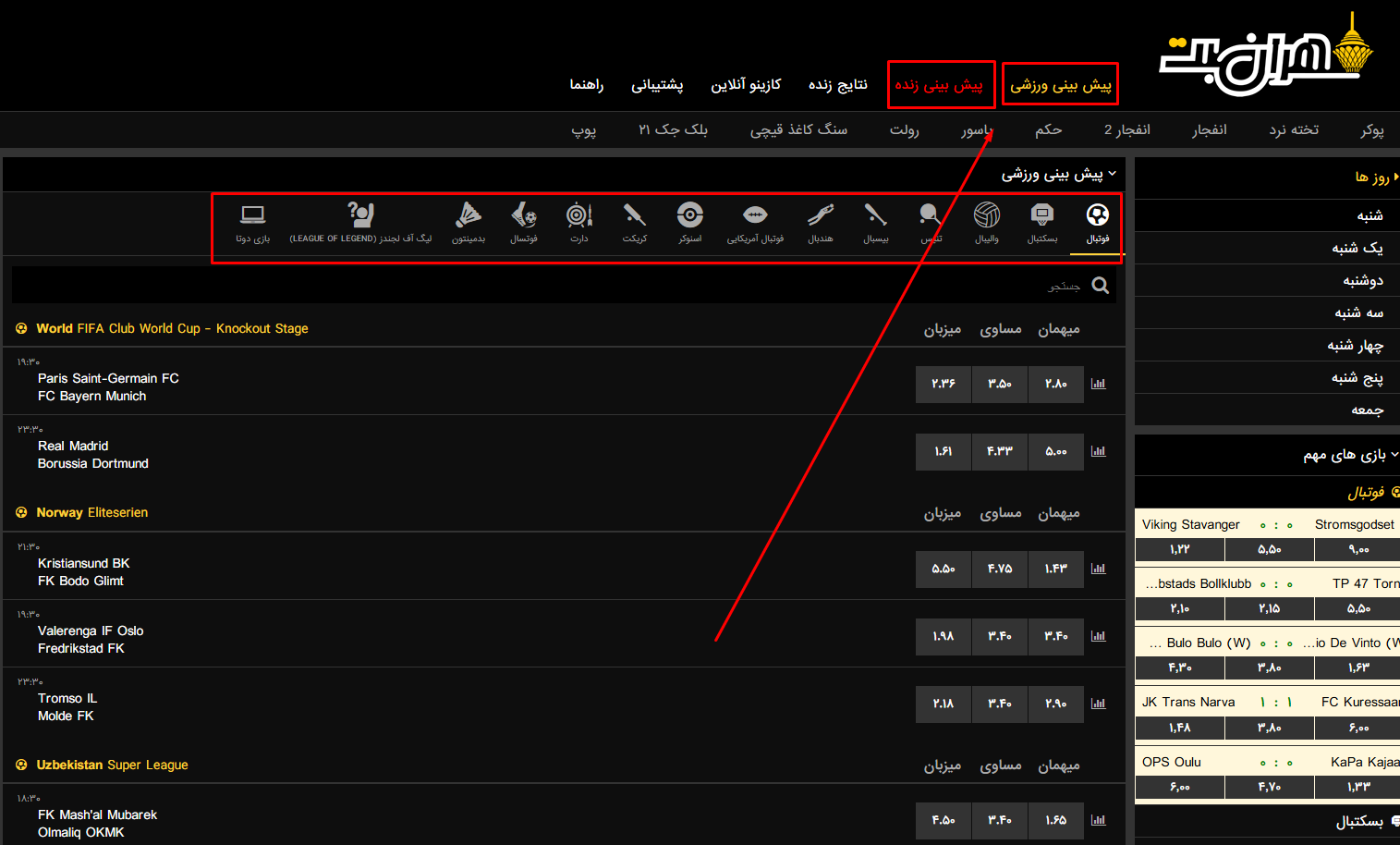Open بلک جک ۲۱ blackjack link
This screenshot has height=845, width=1400.
[x=674, y=130]
